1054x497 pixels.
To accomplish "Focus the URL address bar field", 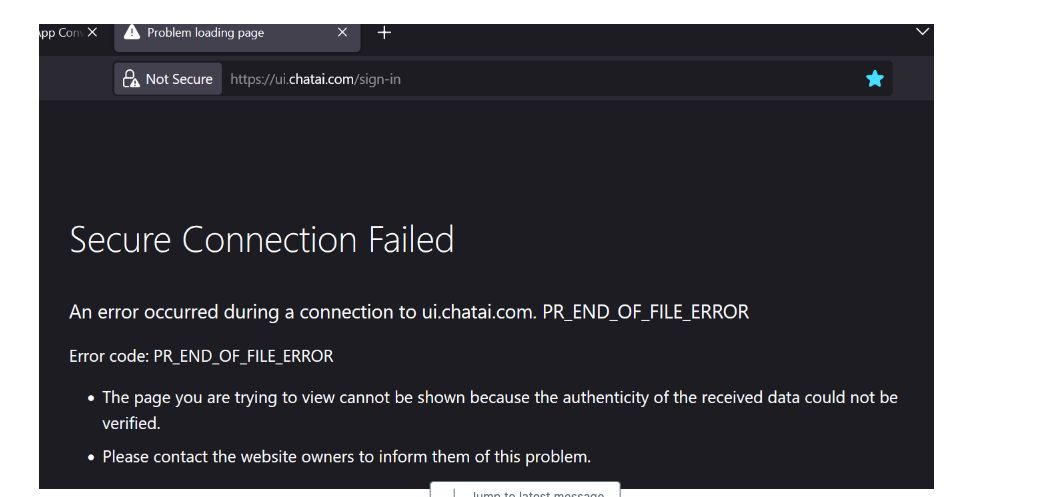I will [600, 79].
